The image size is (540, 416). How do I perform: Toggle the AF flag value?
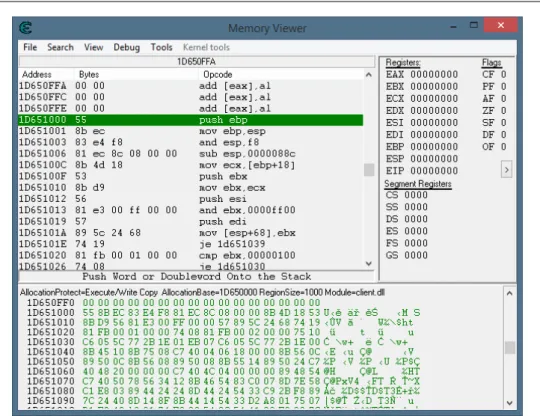503,98
